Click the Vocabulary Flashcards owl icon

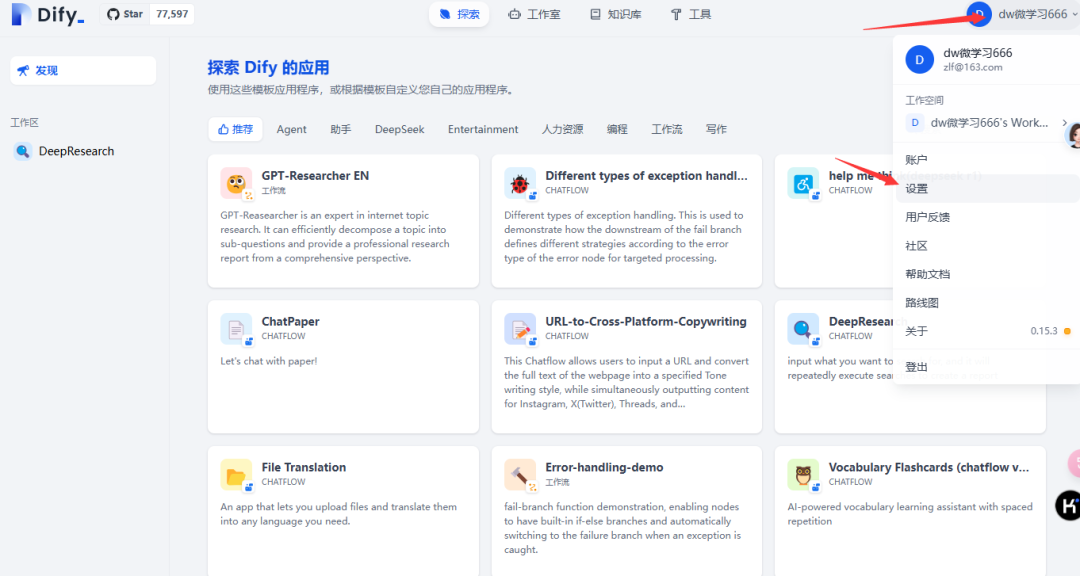click(803, 475)
